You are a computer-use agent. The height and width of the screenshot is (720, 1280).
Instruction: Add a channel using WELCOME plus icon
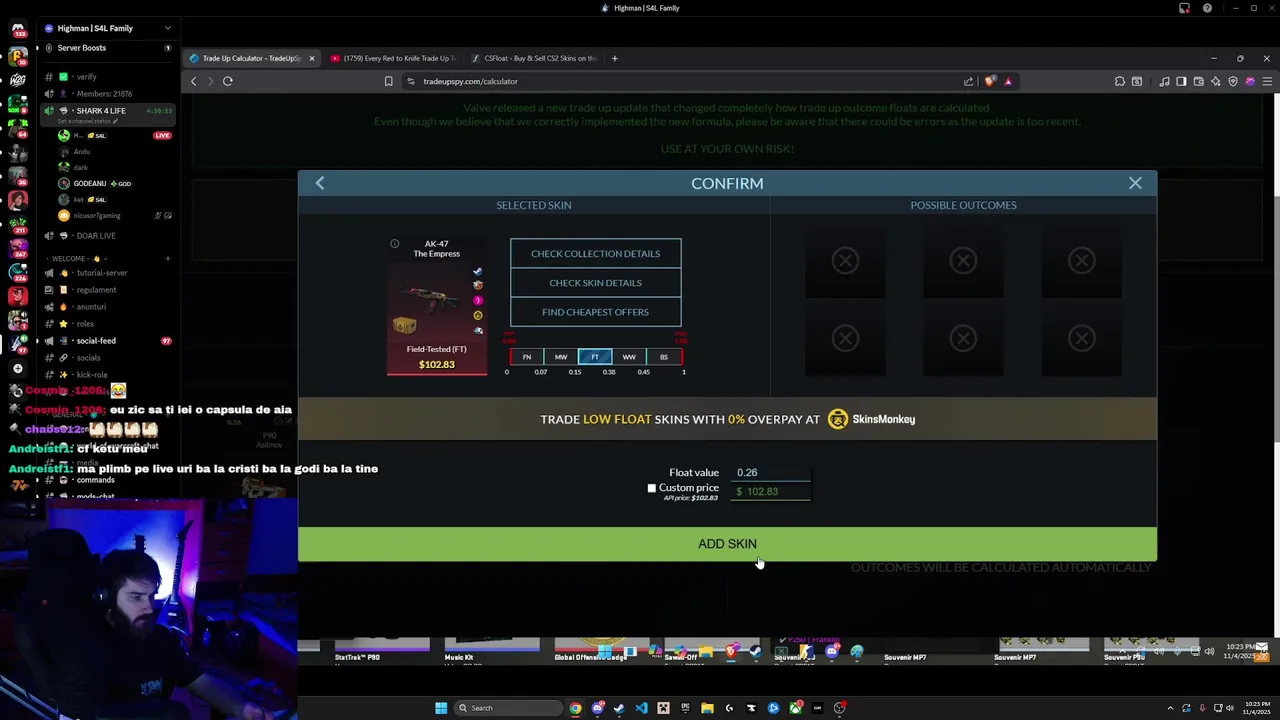pos(167,259)
